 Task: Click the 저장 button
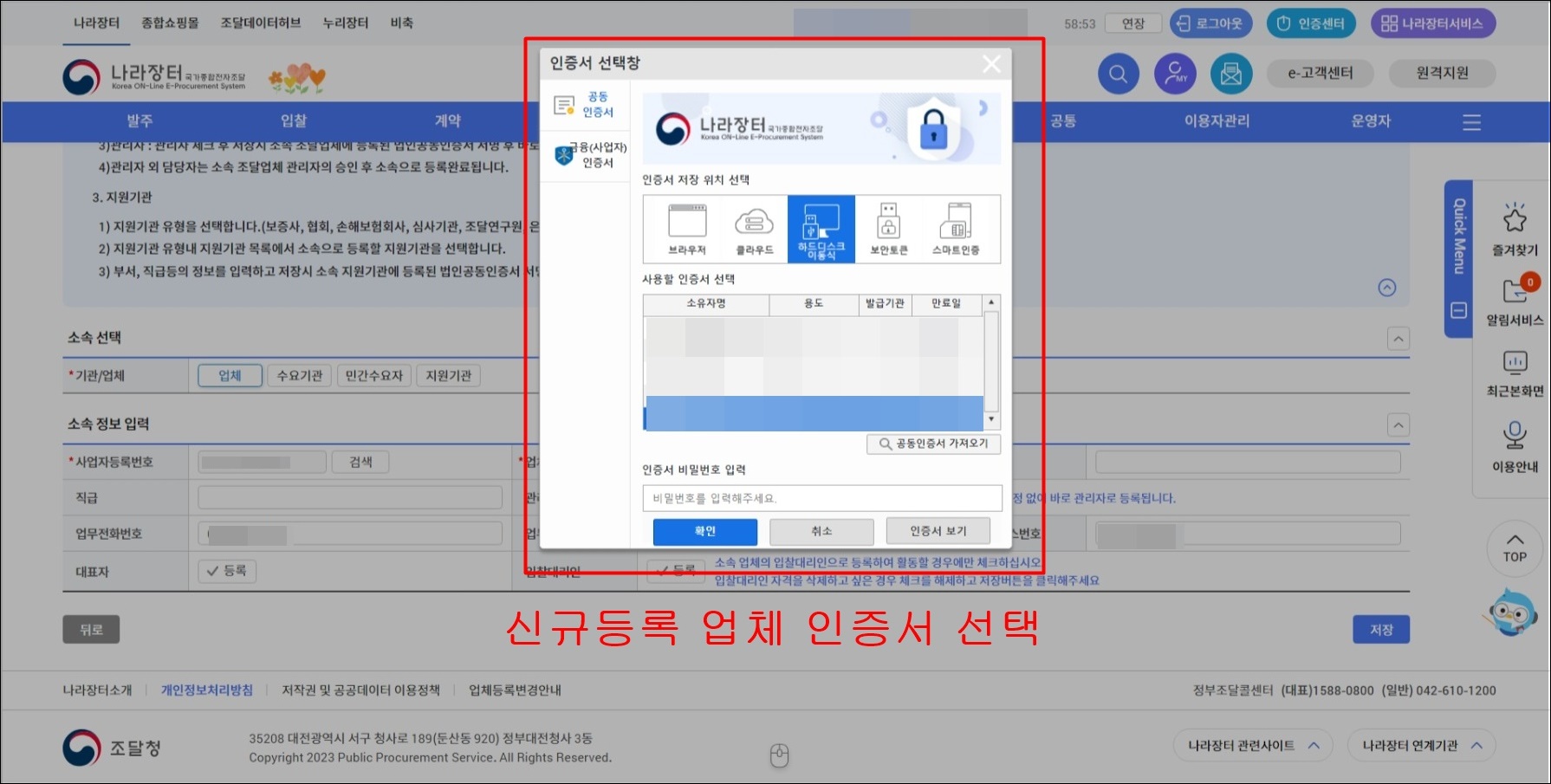pos(1381,630)
